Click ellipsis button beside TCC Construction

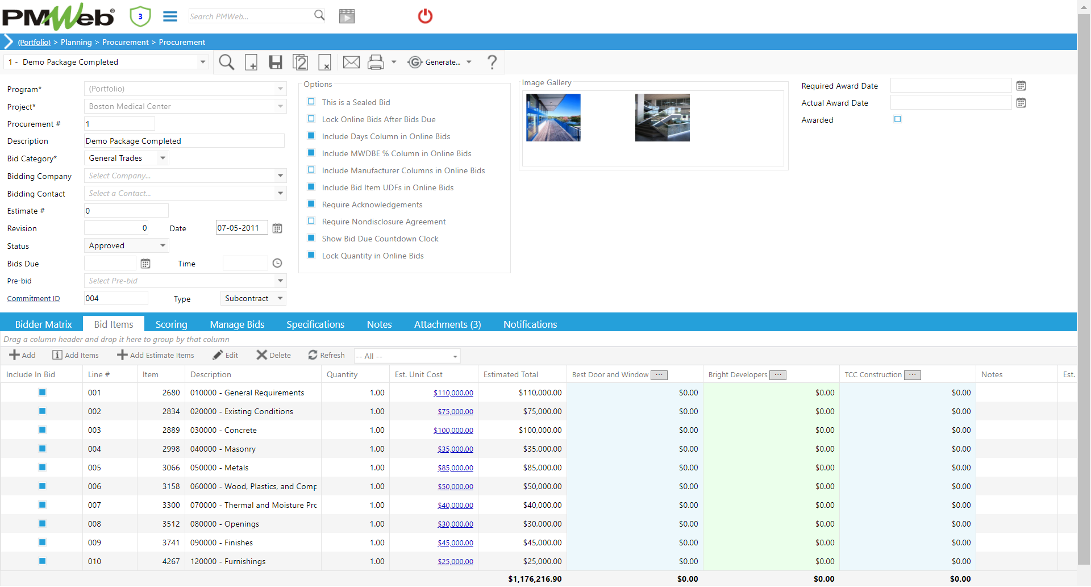click(x=912, y=375)
